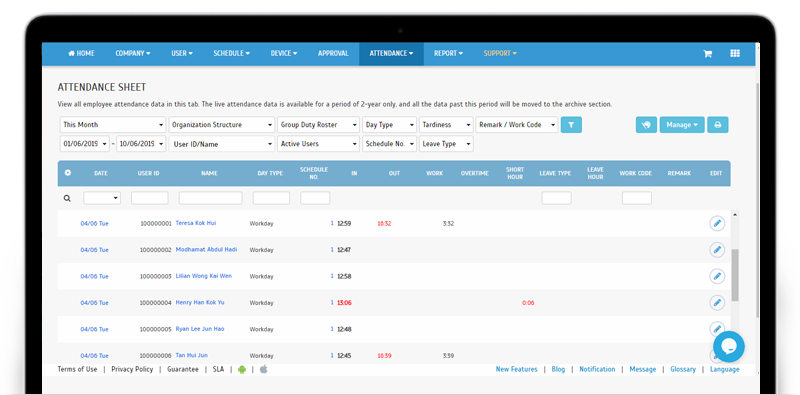
Task: Open the Tardiness dropdown
Action: [446, 125]
